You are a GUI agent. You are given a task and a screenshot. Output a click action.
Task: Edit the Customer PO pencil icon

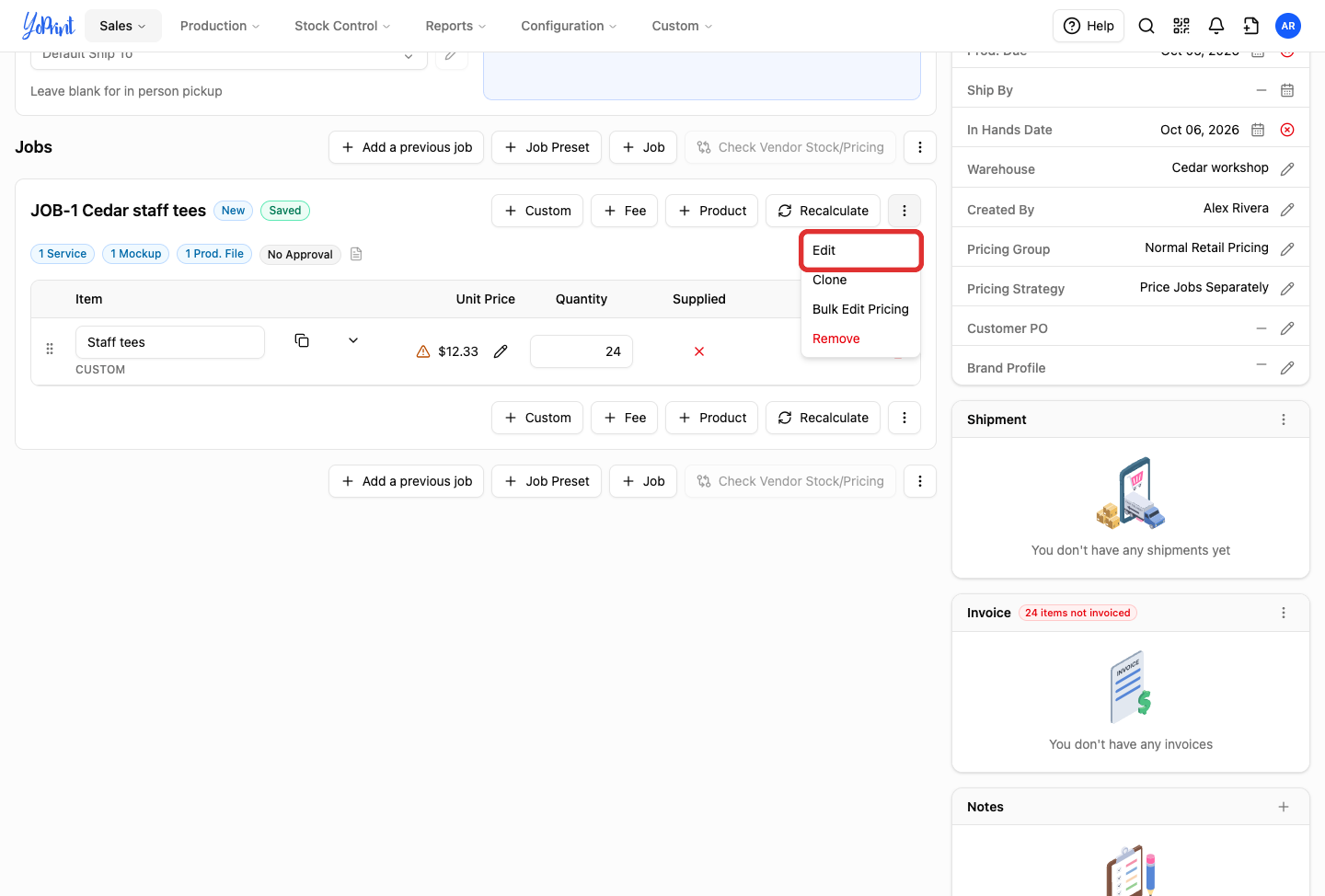coord(1287,328)
